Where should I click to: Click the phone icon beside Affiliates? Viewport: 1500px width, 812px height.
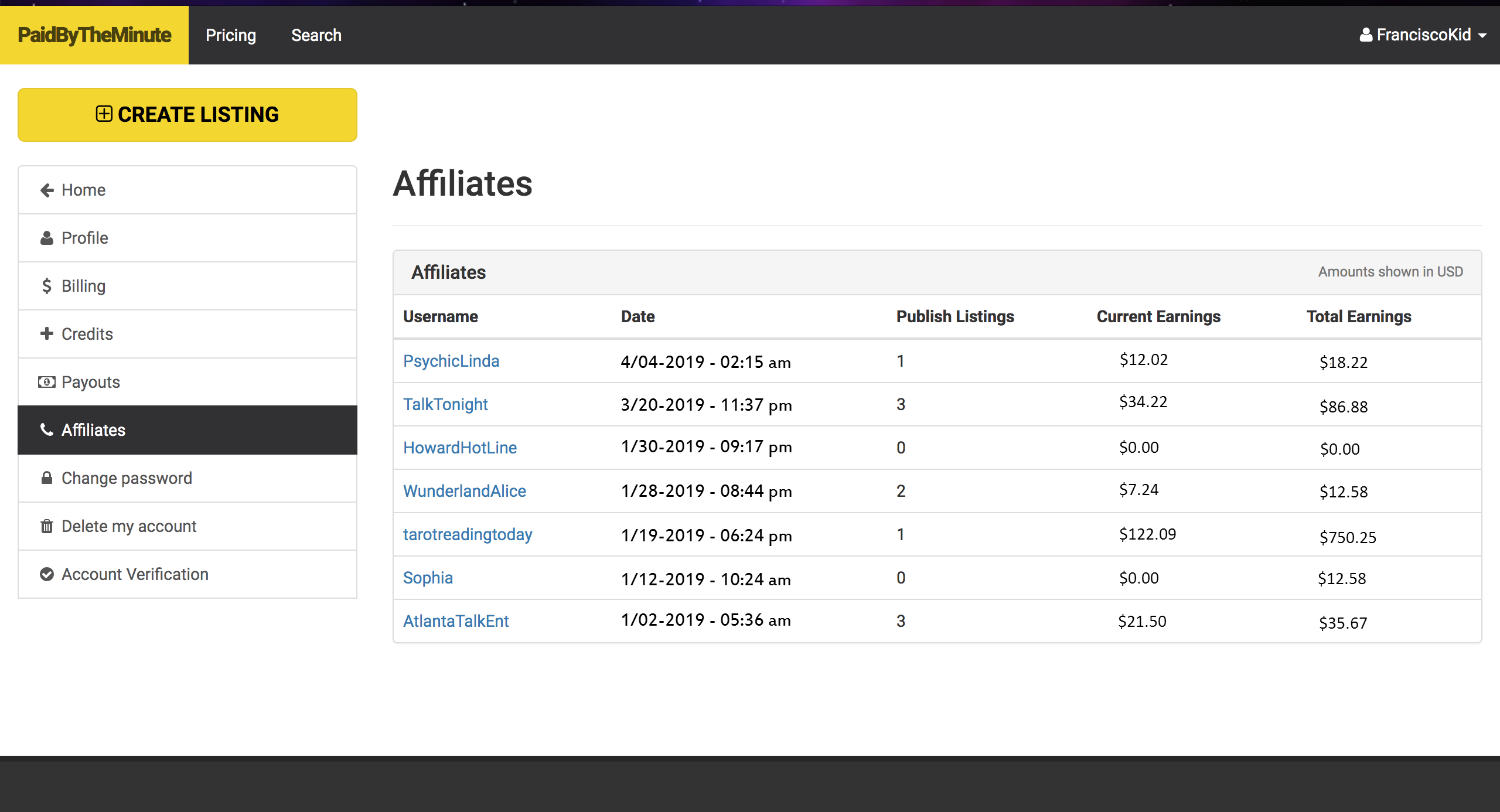click(47, 430)
